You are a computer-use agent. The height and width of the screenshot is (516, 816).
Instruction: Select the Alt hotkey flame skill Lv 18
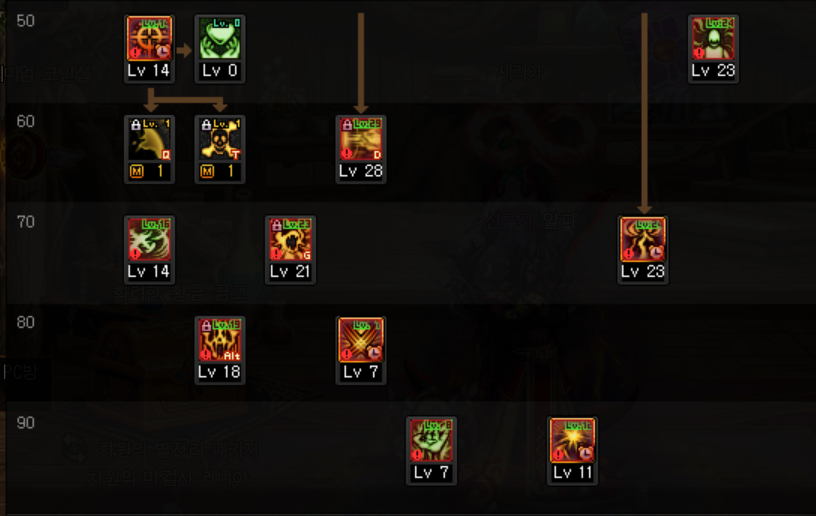point(220,340)
